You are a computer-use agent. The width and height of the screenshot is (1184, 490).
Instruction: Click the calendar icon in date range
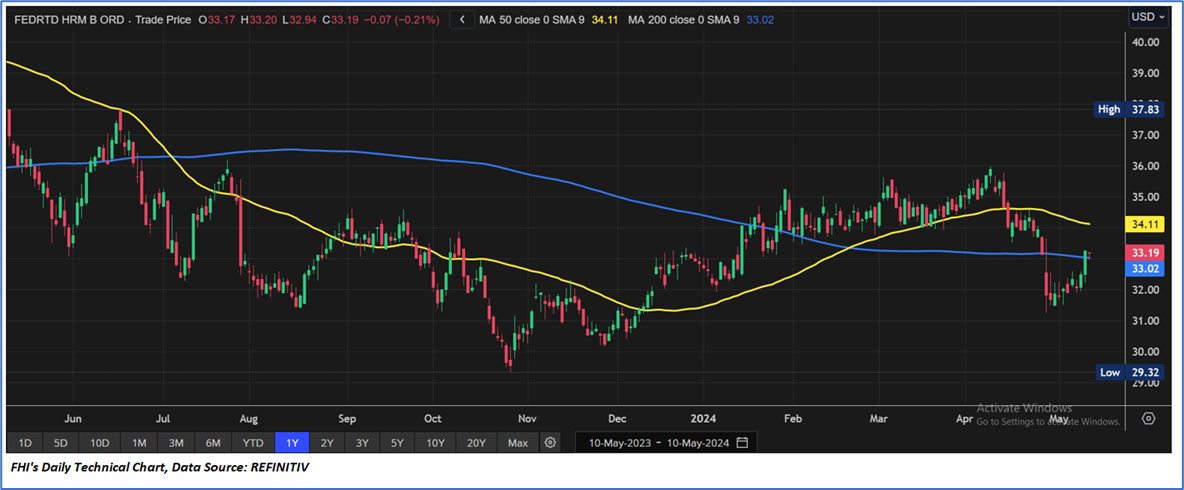coord(741,442)
